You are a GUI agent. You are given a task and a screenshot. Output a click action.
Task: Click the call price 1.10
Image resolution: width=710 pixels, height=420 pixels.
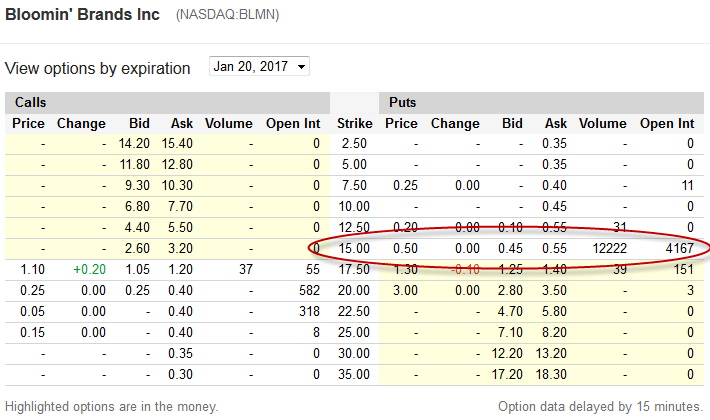(33, 270)
